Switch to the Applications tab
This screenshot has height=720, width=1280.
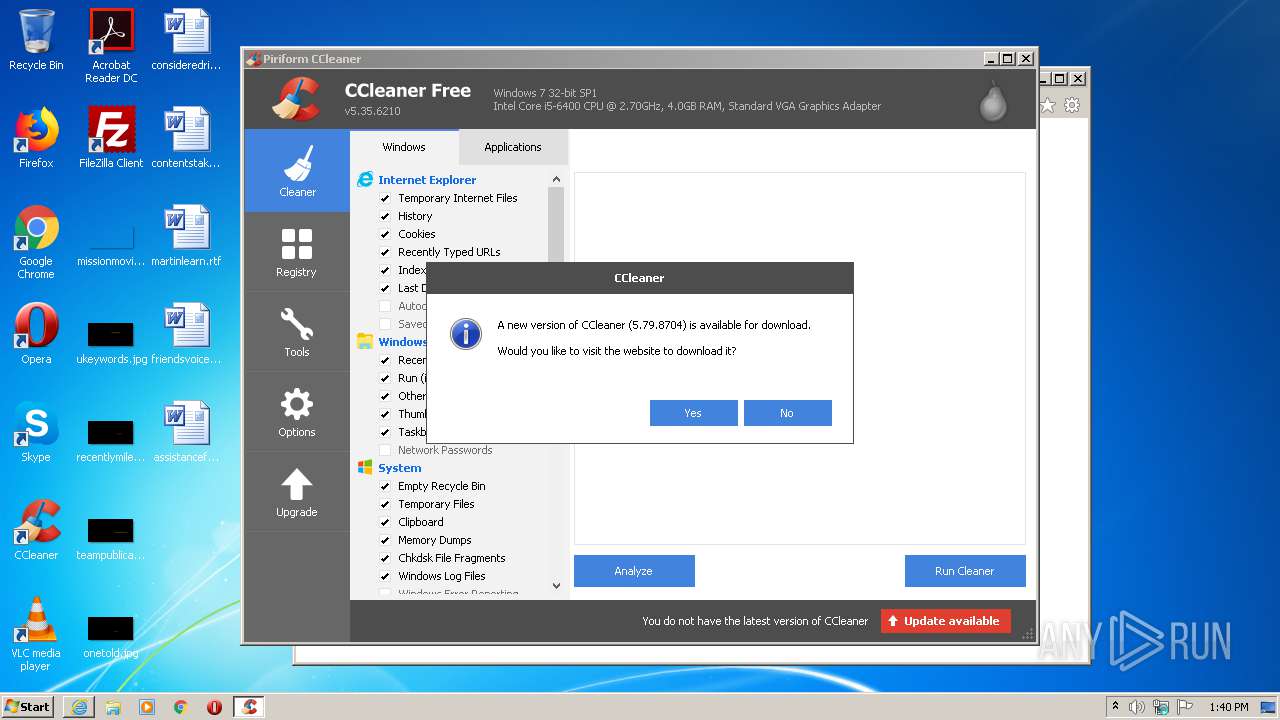click(x=513, y=147)
